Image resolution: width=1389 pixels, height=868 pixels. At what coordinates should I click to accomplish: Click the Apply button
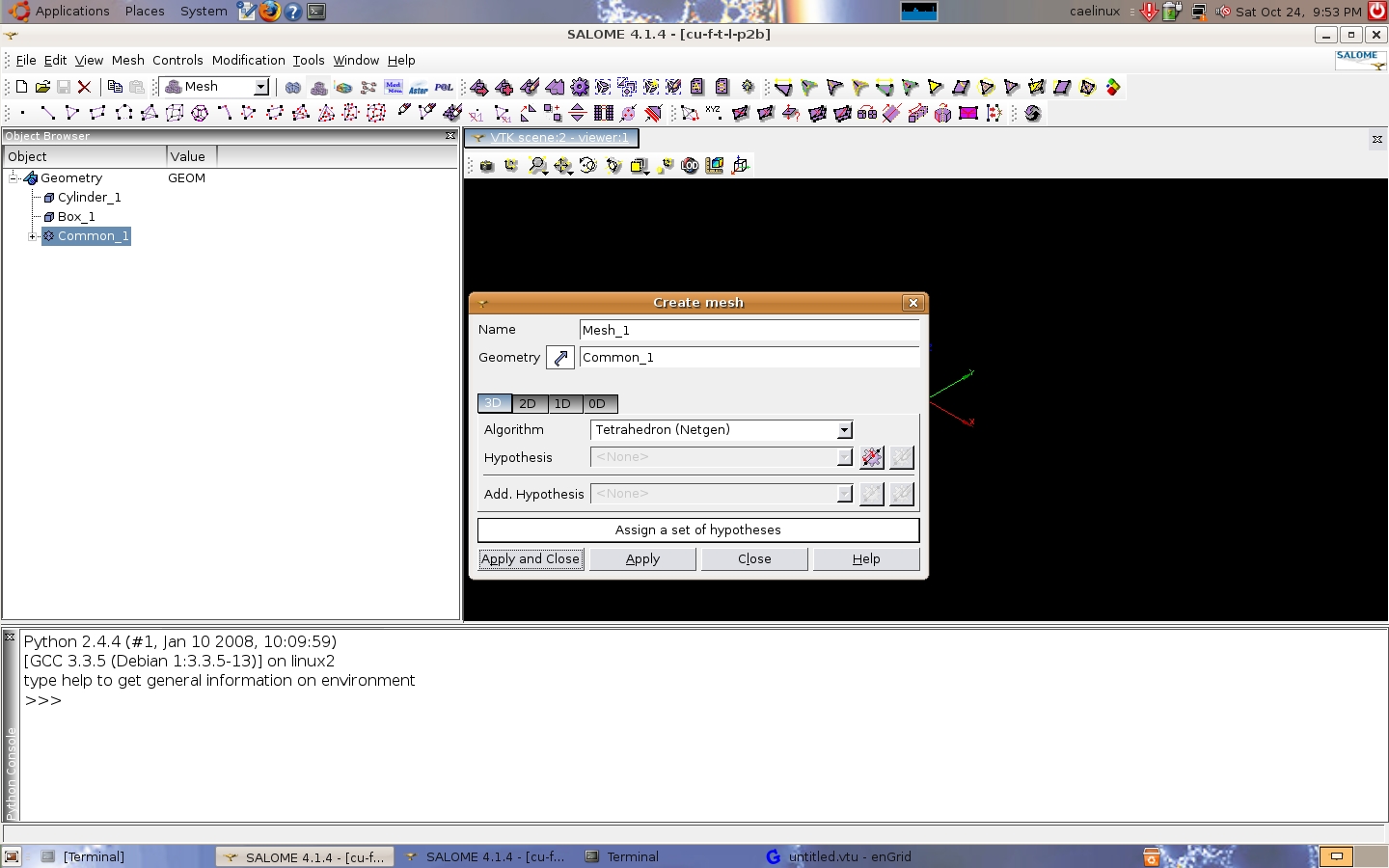pyautogui.click(x=642, y=559)
